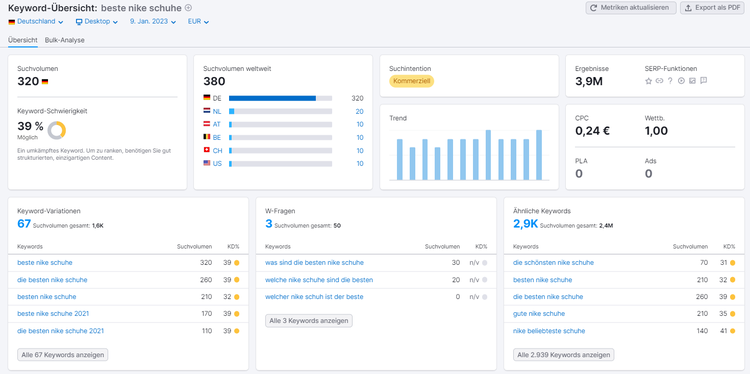Click Alle 67 Keywords anzeigen button
This screenshot has width=750, height=374.
point(63,355)
